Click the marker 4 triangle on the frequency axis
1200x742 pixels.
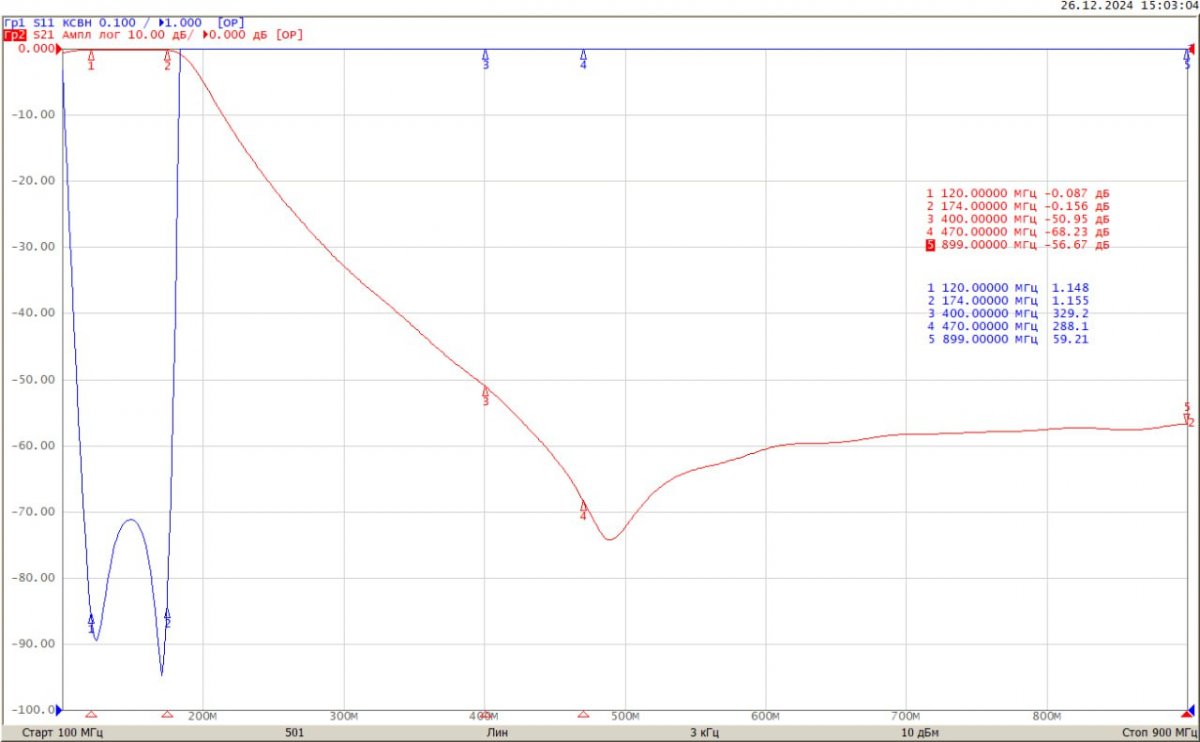[x=583, y=715]
